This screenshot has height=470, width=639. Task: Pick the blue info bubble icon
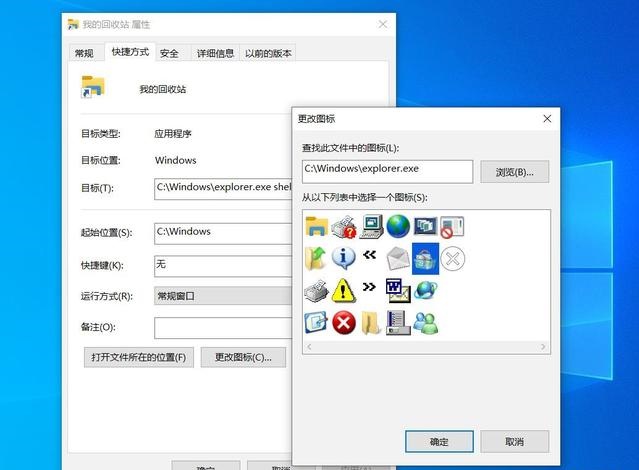344,258
